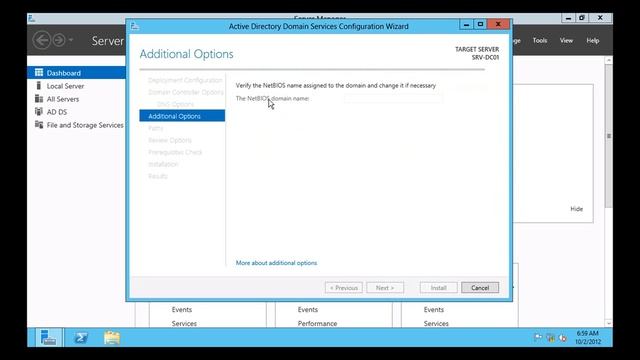Click Performance in the middle dashboard tile

click(317, 323)
